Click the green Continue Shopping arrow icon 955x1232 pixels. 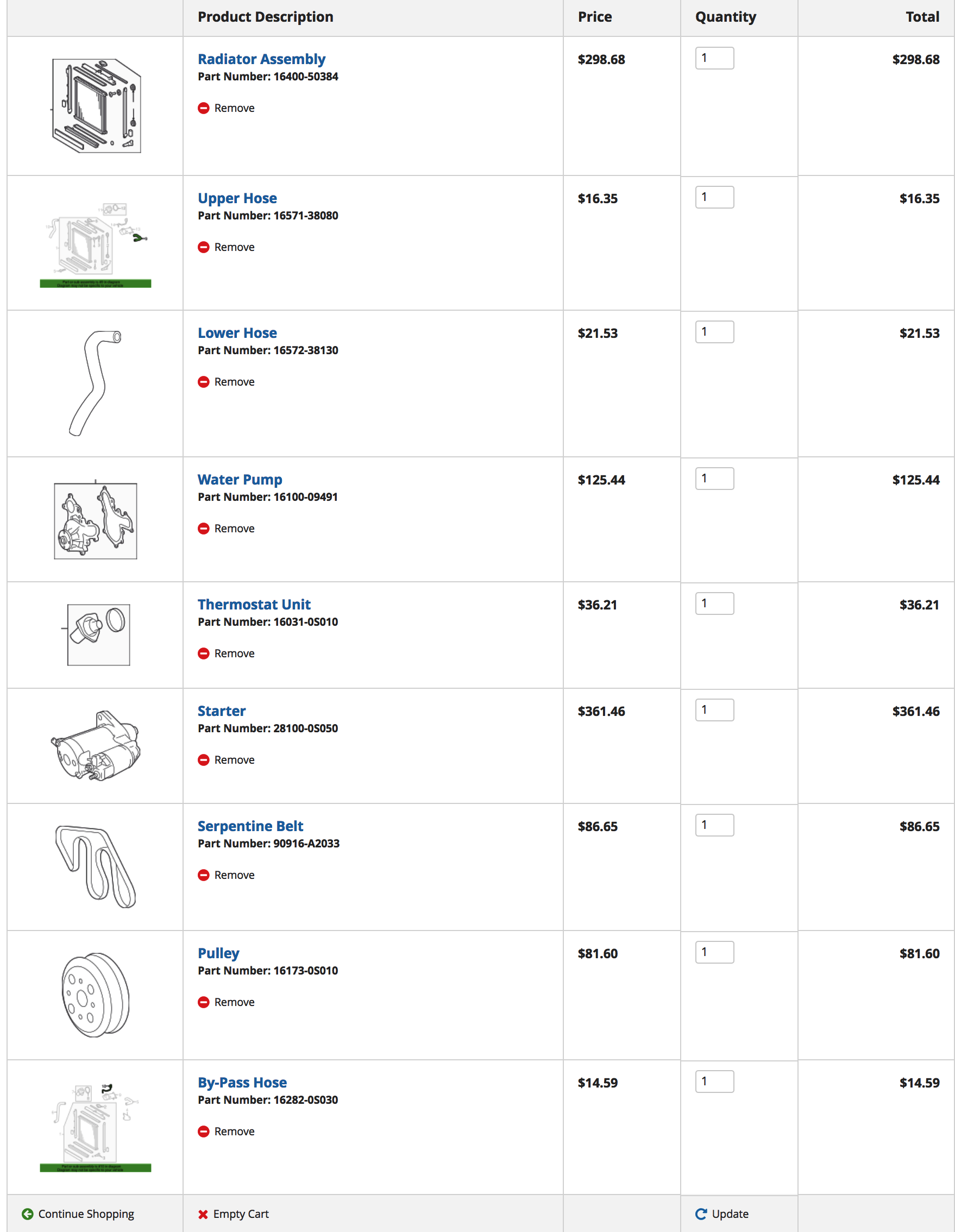tap(27, 1214)
